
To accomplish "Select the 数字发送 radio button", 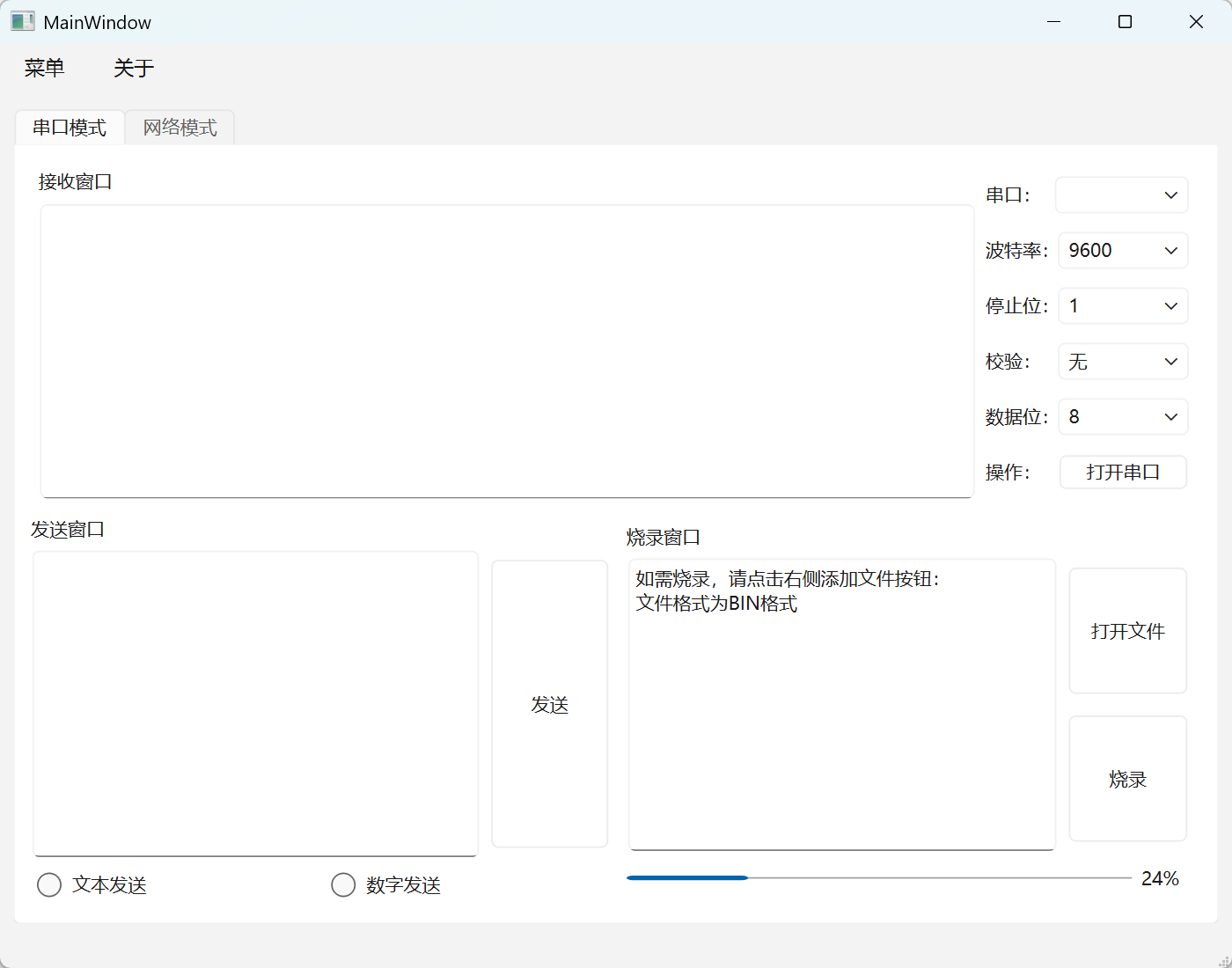I will point(385,884).
